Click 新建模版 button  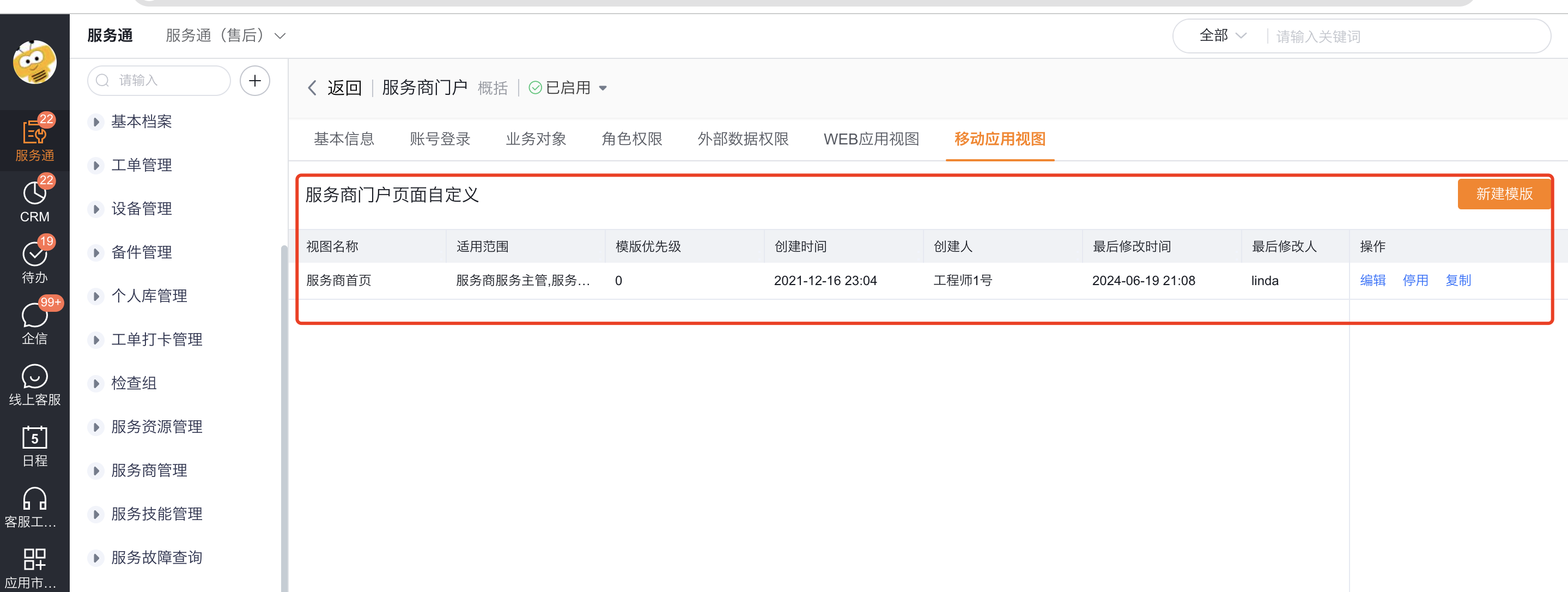pos(1504,194)
